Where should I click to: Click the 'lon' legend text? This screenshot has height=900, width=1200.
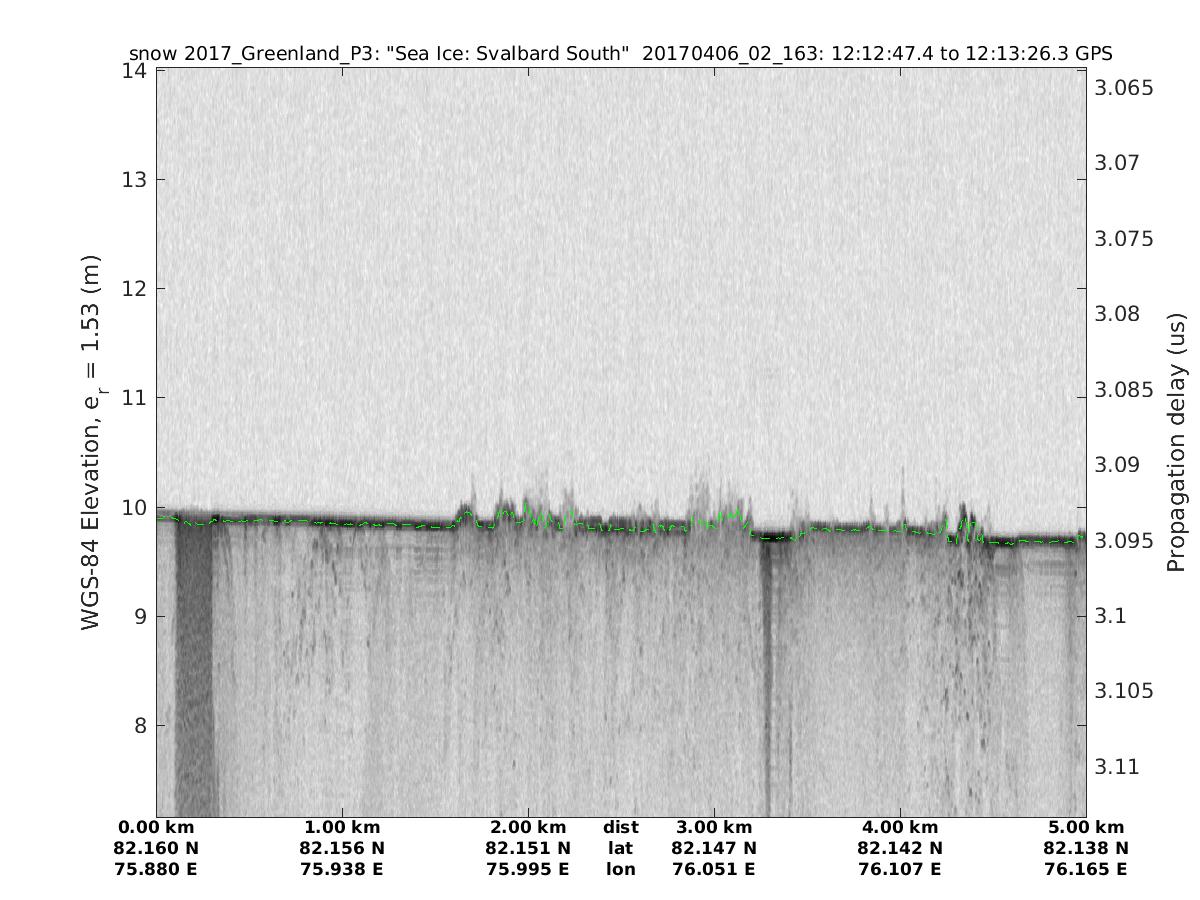coord(620,869)
